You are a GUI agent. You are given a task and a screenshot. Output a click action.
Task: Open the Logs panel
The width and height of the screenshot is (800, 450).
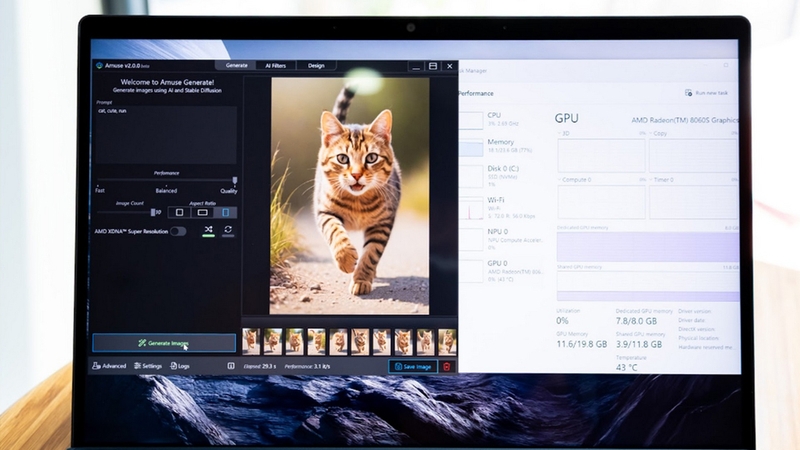pyautogui.click(x=180, y=366)
